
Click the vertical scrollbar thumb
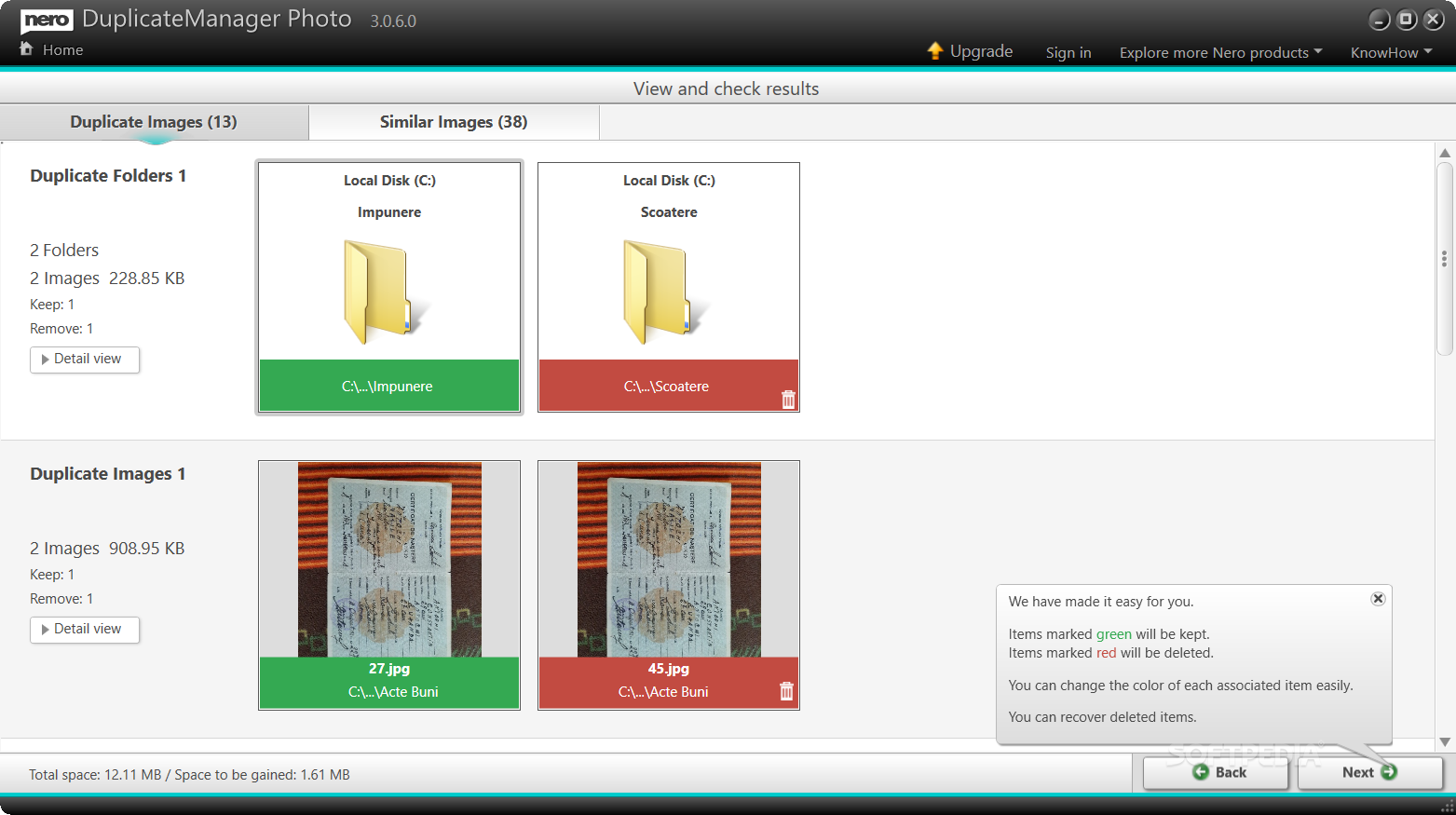1445,259
